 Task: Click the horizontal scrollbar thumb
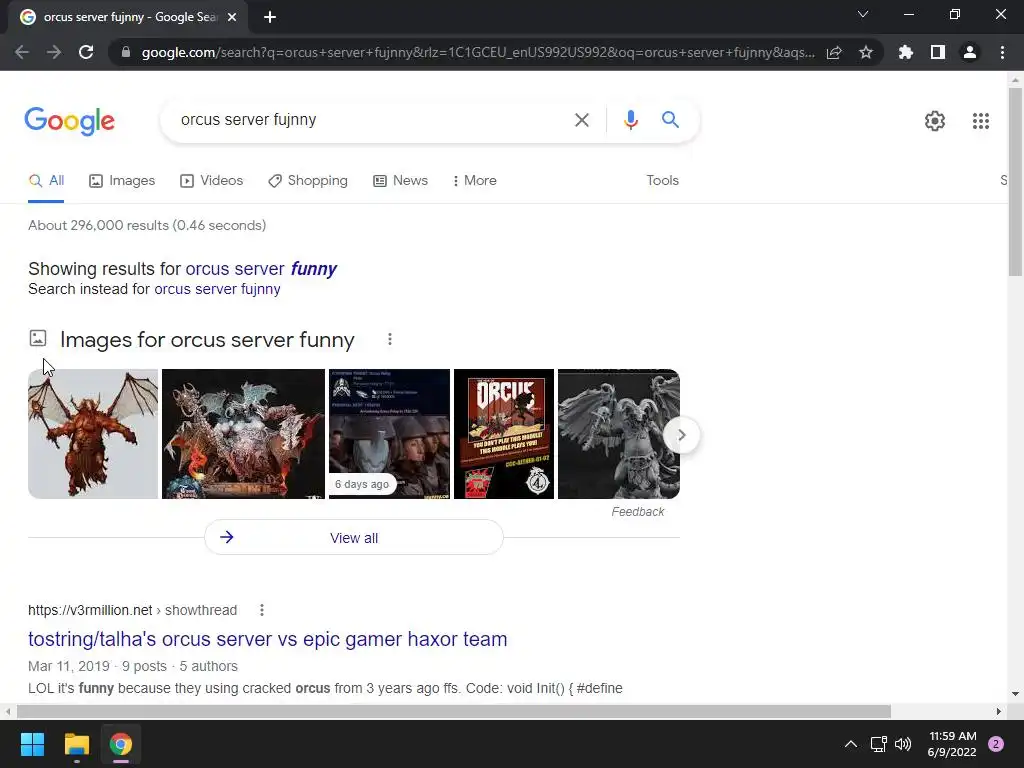coord(454,711)
